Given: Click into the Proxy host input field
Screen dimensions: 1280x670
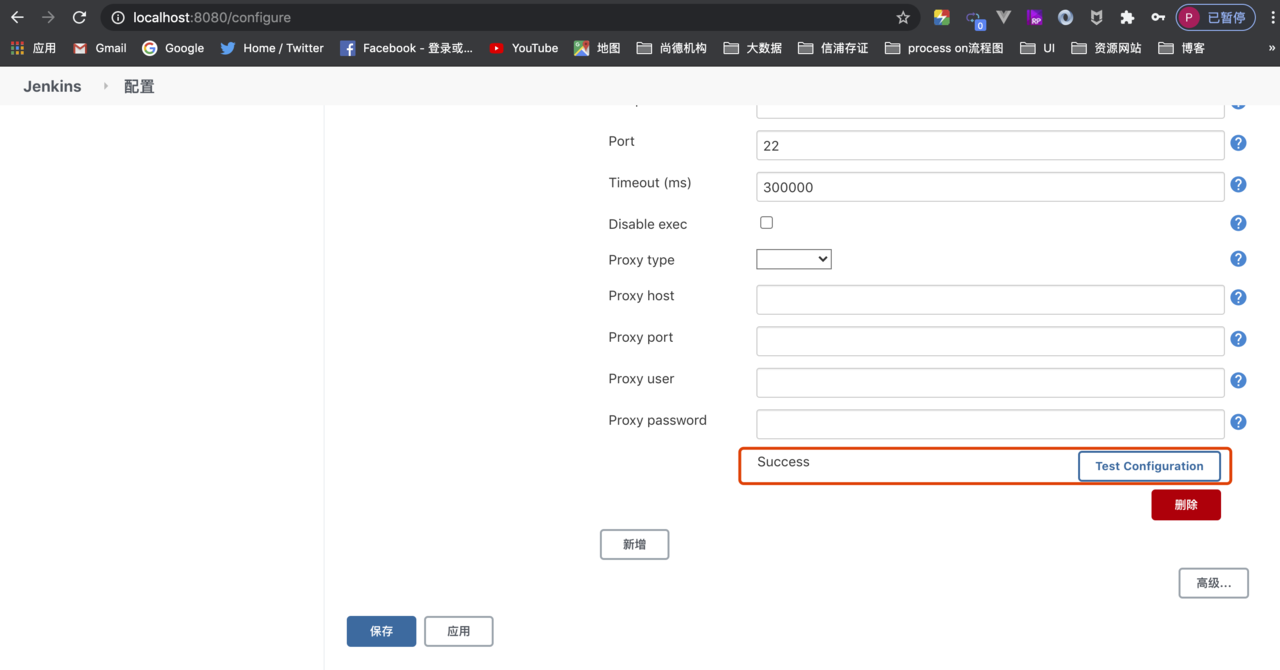Looking at the screenshot, I should click(x=990, y=299).
